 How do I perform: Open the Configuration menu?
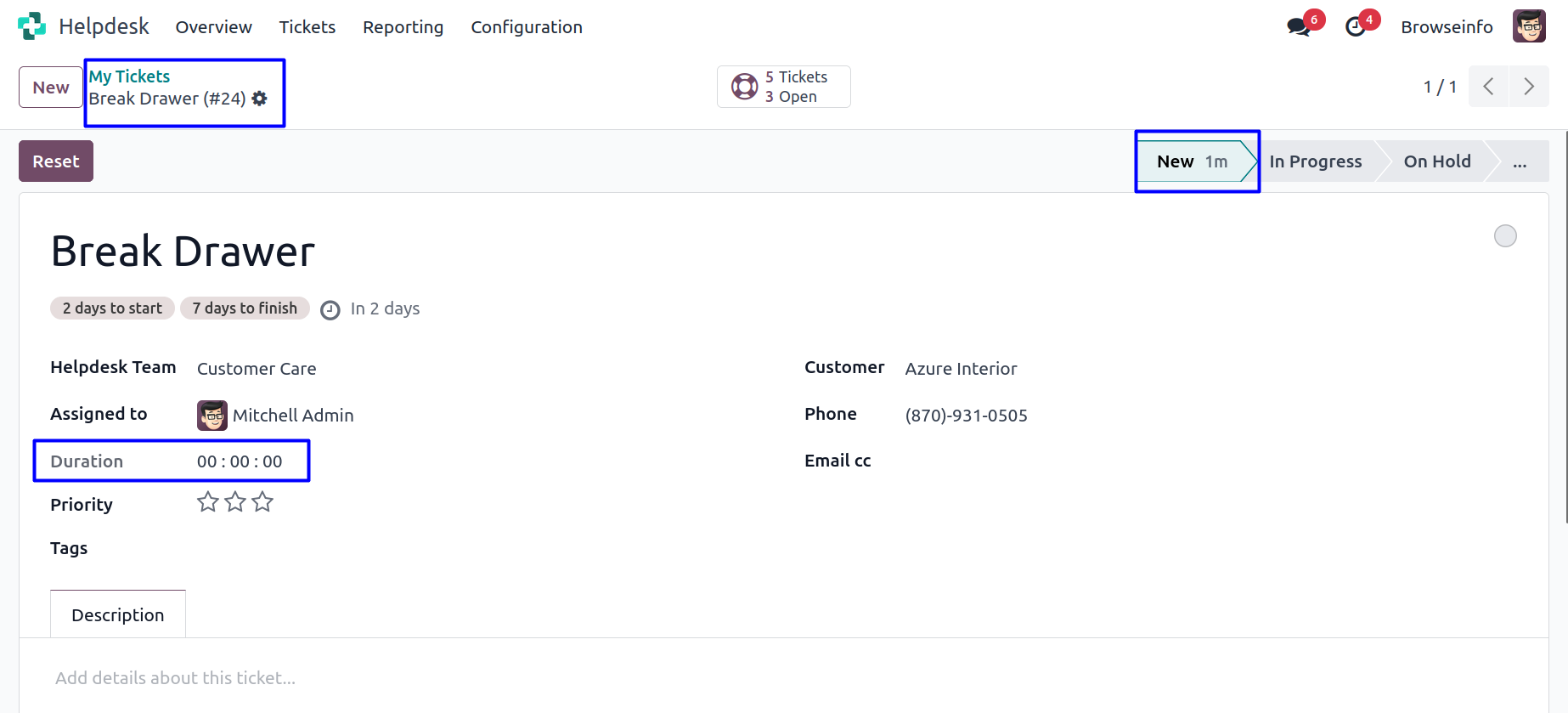527,27
